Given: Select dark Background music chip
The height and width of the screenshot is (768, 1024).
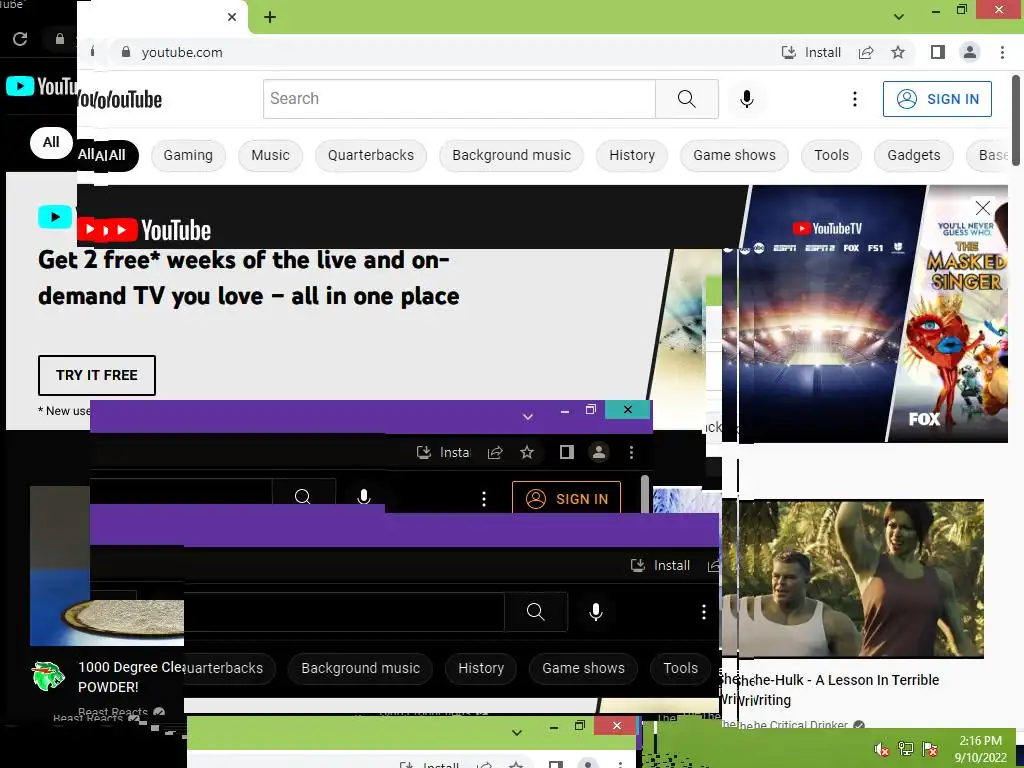Looking at the screenshot, I should [360, 669].
